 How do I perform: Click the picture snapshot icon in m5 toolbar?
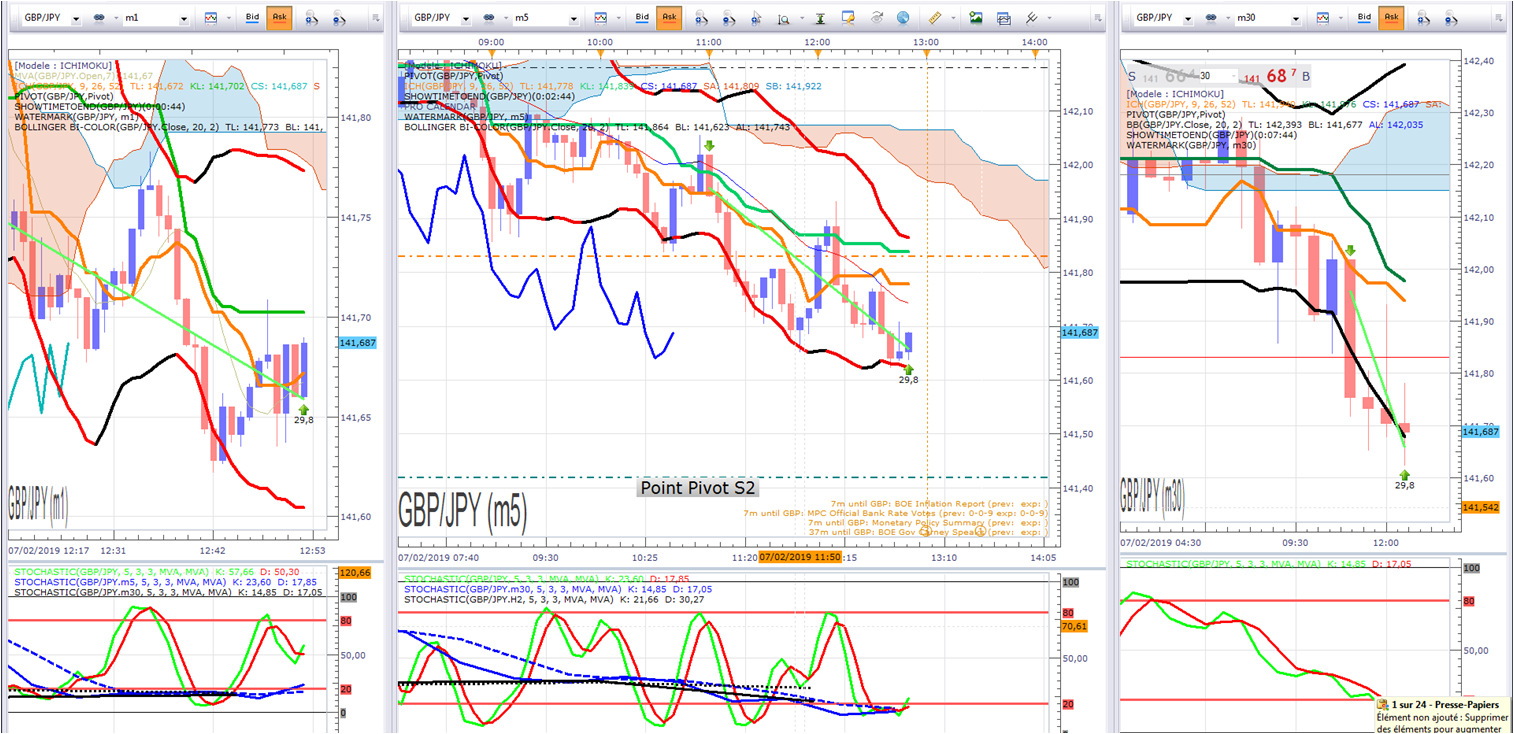[x=975, y=18]
